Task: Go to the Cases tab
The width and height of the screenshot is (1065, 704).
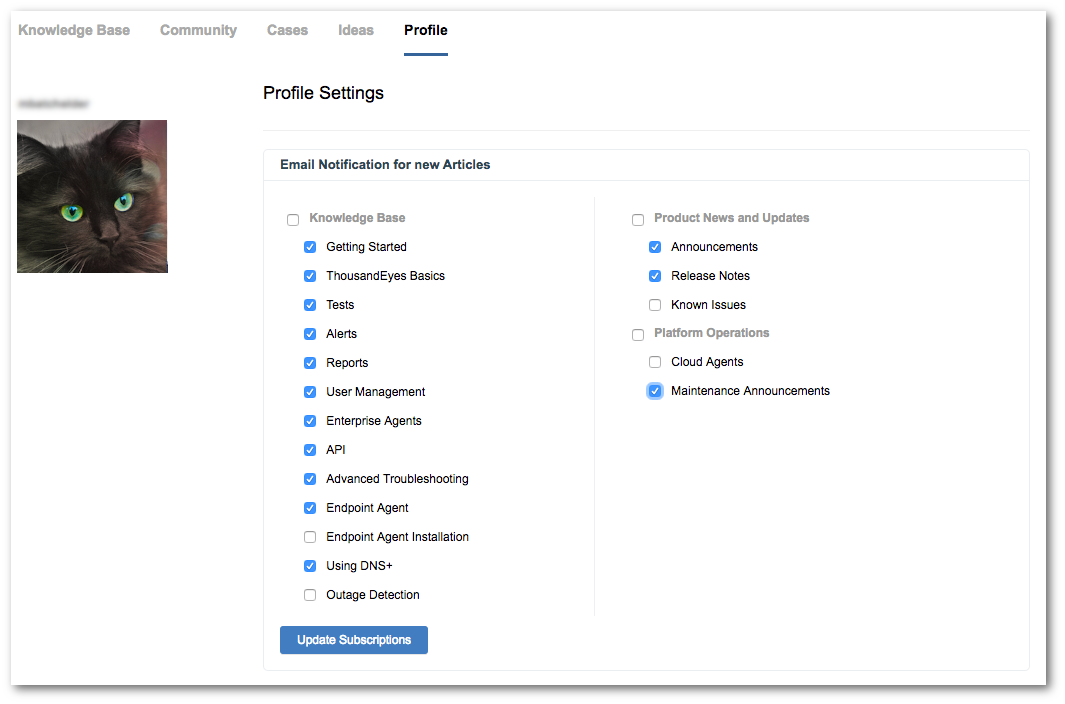Action: pos(287,30)
